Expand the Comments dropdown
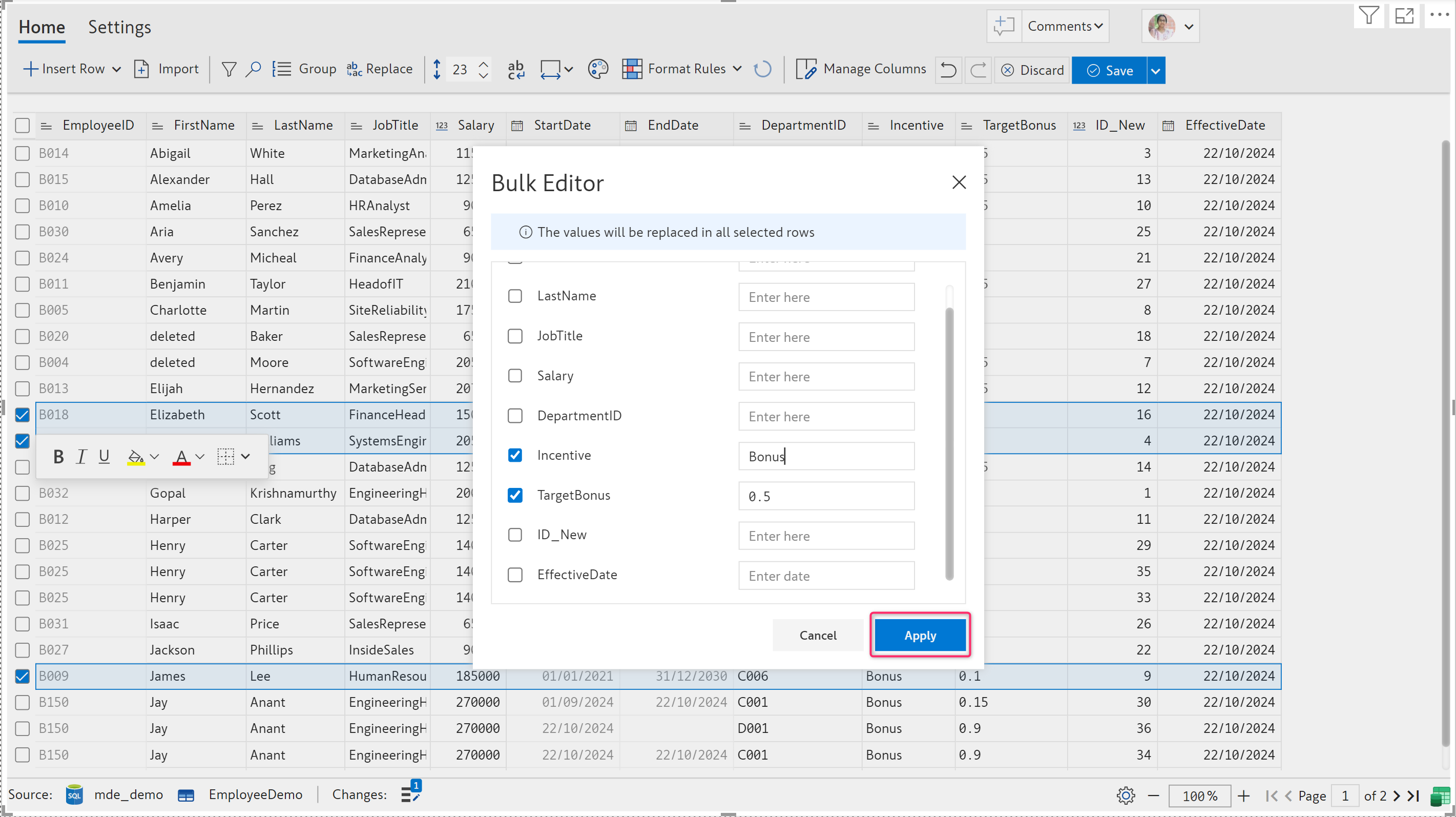 point(1065,26)
